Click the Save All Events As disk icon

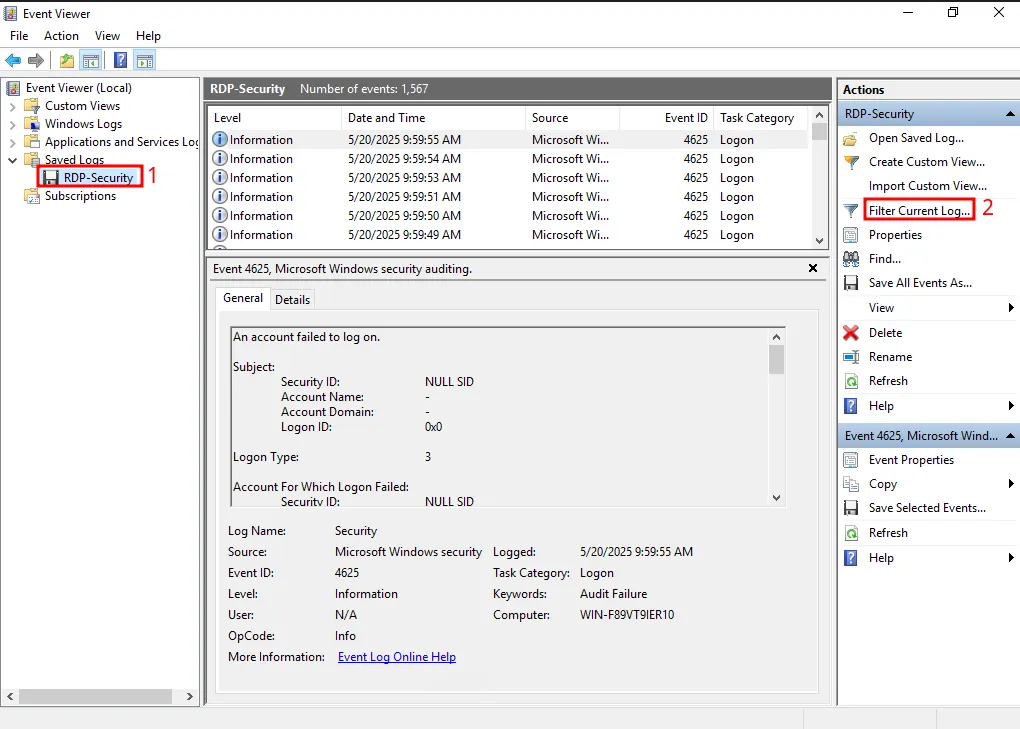[x=851, y=283]
